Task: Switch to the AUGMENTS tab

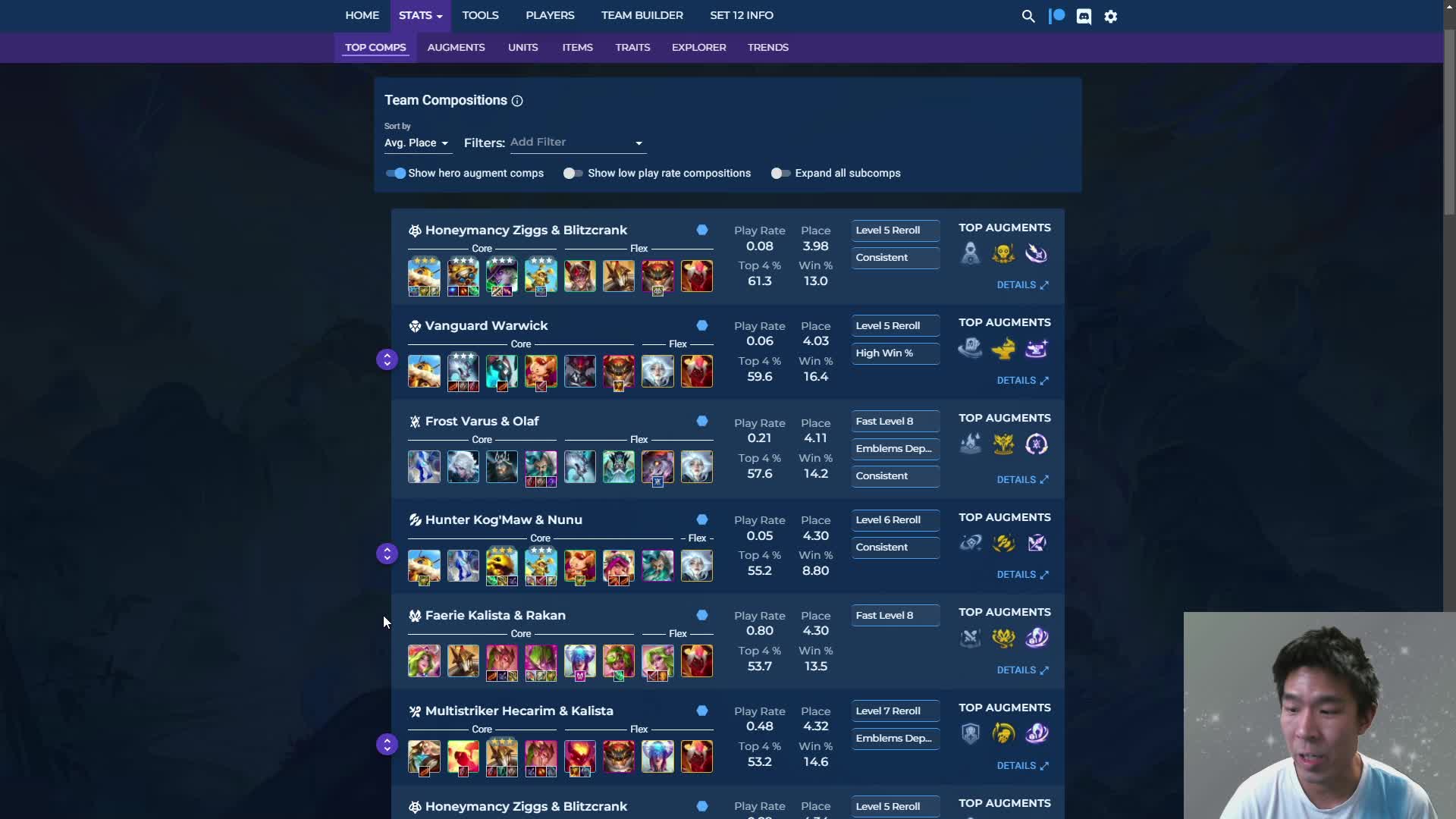Action: click(x=456, y=47)
